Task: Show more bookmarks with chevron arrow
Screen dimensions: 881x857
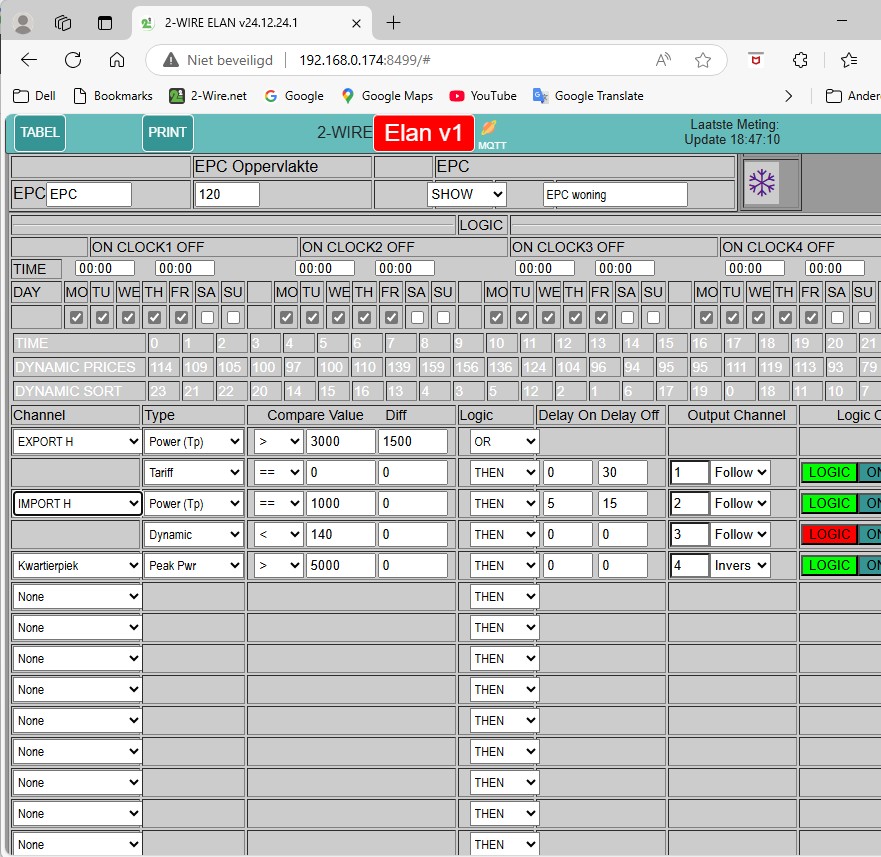Action: click(x=788, y=96)
